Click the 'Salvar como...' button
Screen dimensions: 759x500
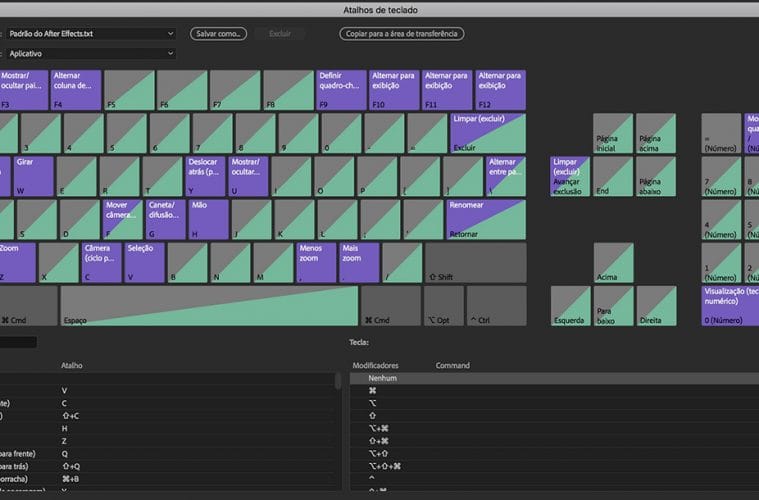point(218,33)
